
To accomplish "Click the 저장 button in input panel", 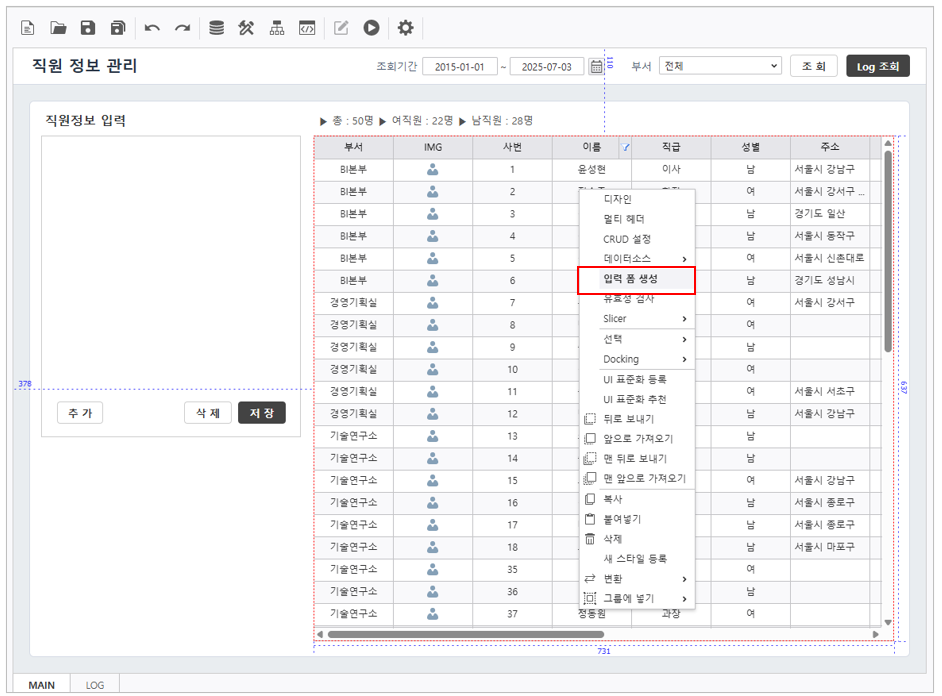I will (262, 413).
